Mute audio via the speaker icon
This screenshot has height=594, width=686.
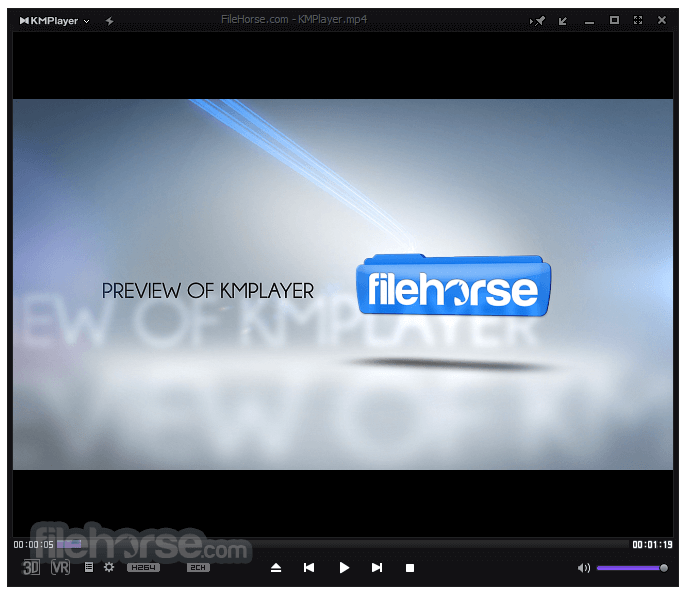click(x=584, y=568)
